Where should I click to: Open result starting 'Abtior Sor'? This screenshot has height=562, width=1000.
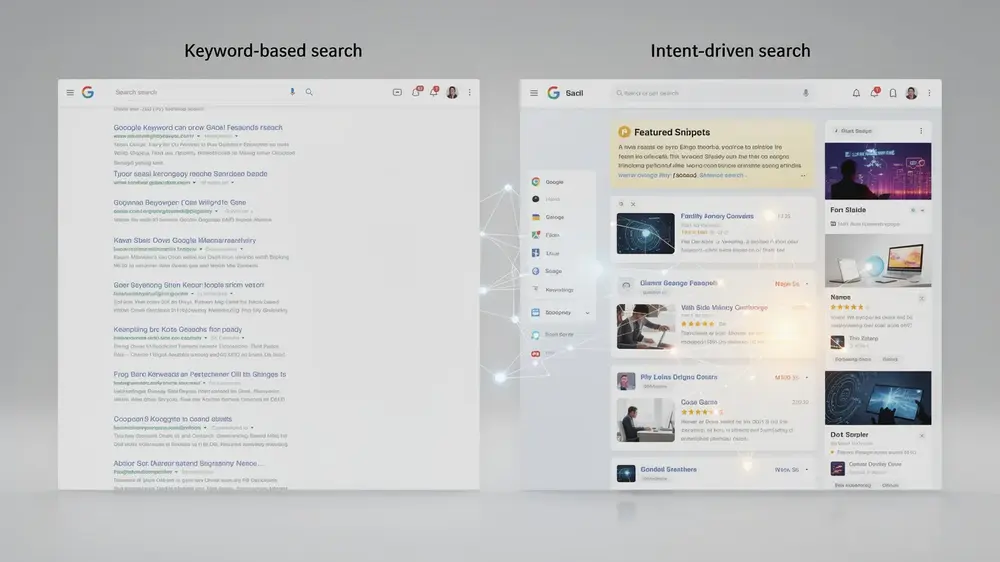(x=188, y=464)
